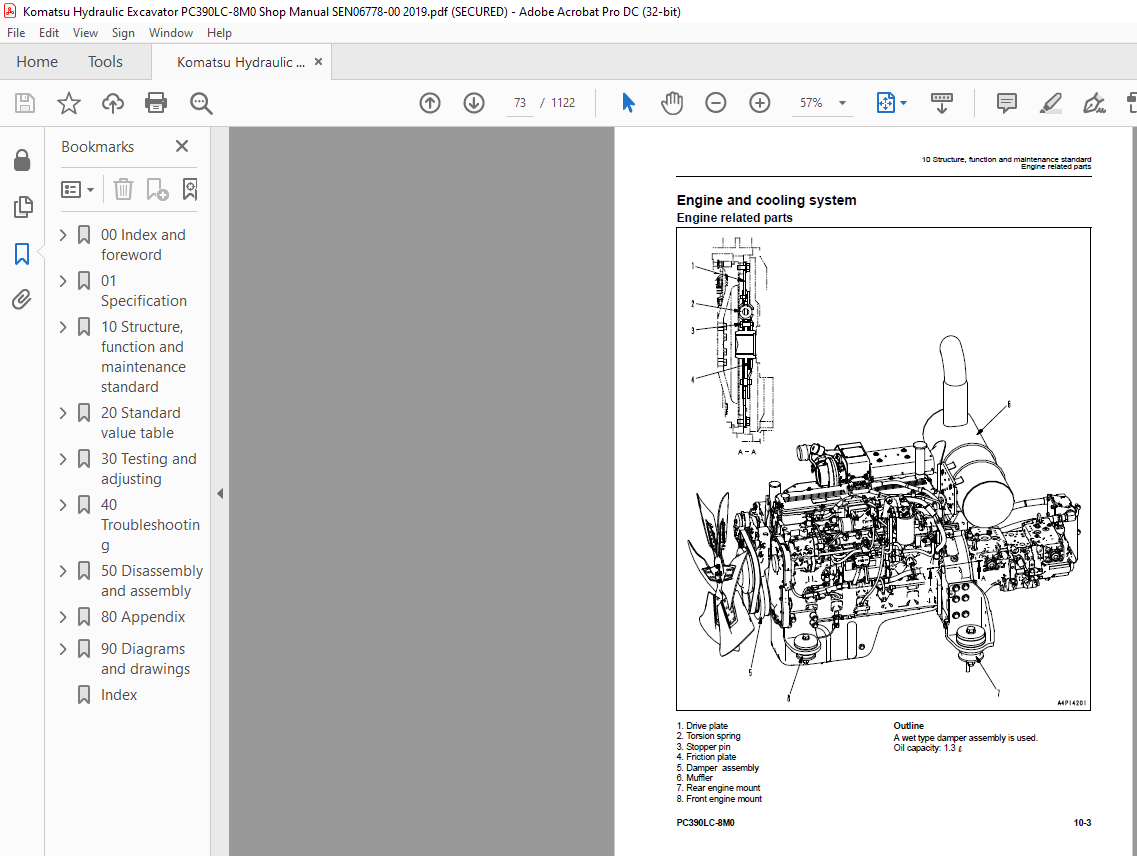This screenshot has width=1137, height=856.
Task: Jump to '80 Appendix' bookmark
Action: click(143, 617)
